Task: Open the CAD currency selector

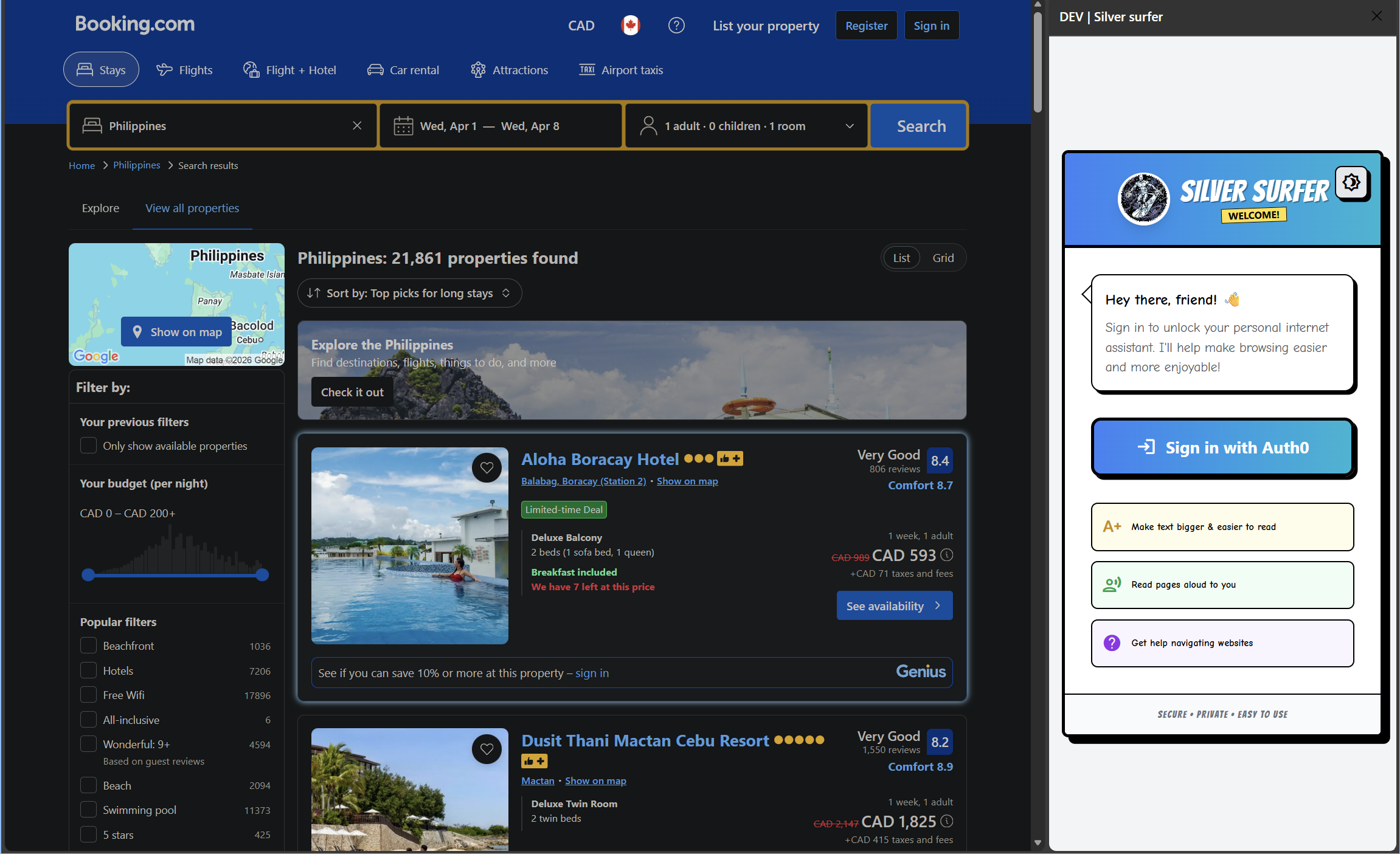Action: [581, 26]
